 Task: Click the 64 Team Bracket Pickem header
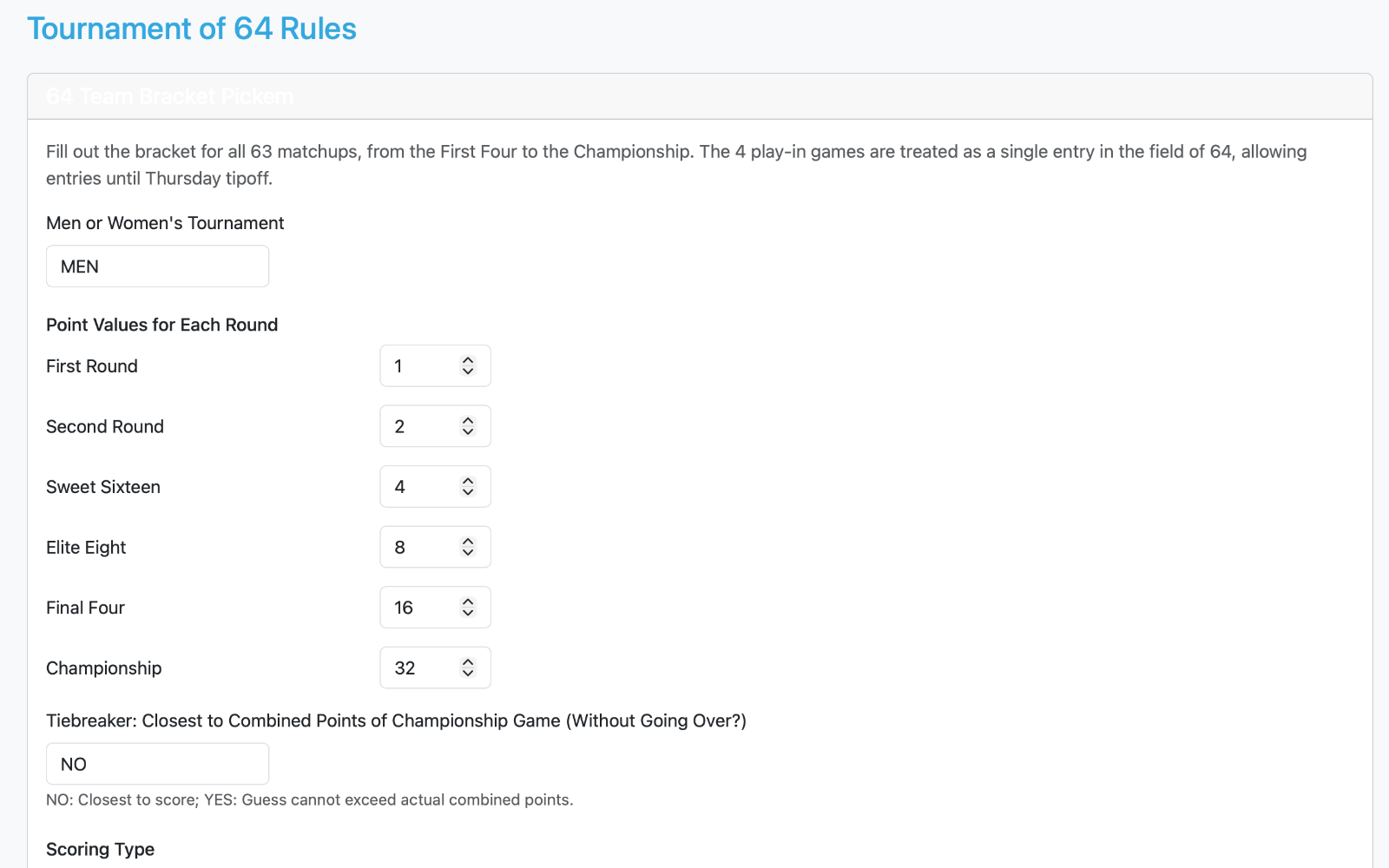pos(169,96)
